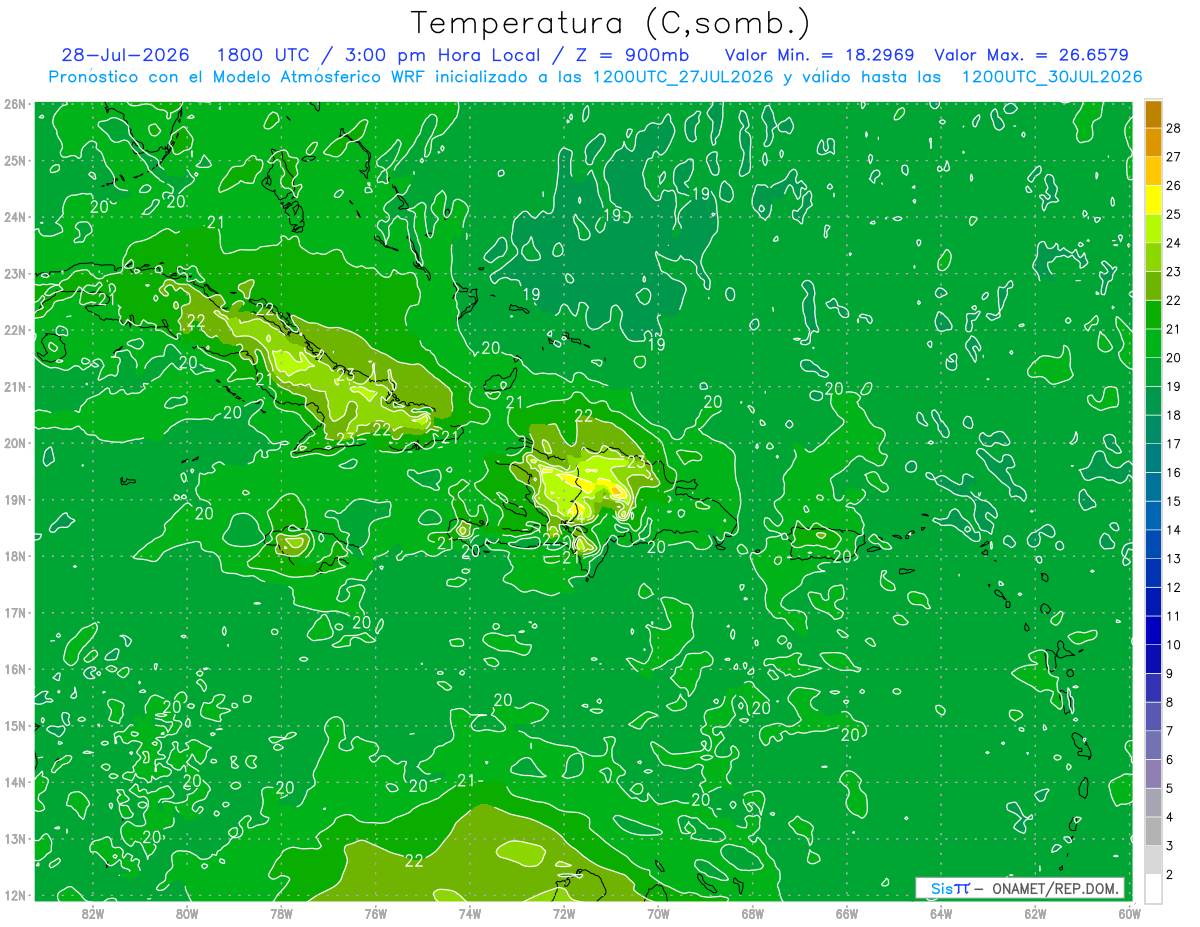Viewport: 1200px width, 927px height.
Task: Click the white swatch below legend value 2
Action: tap(1153, 888)
